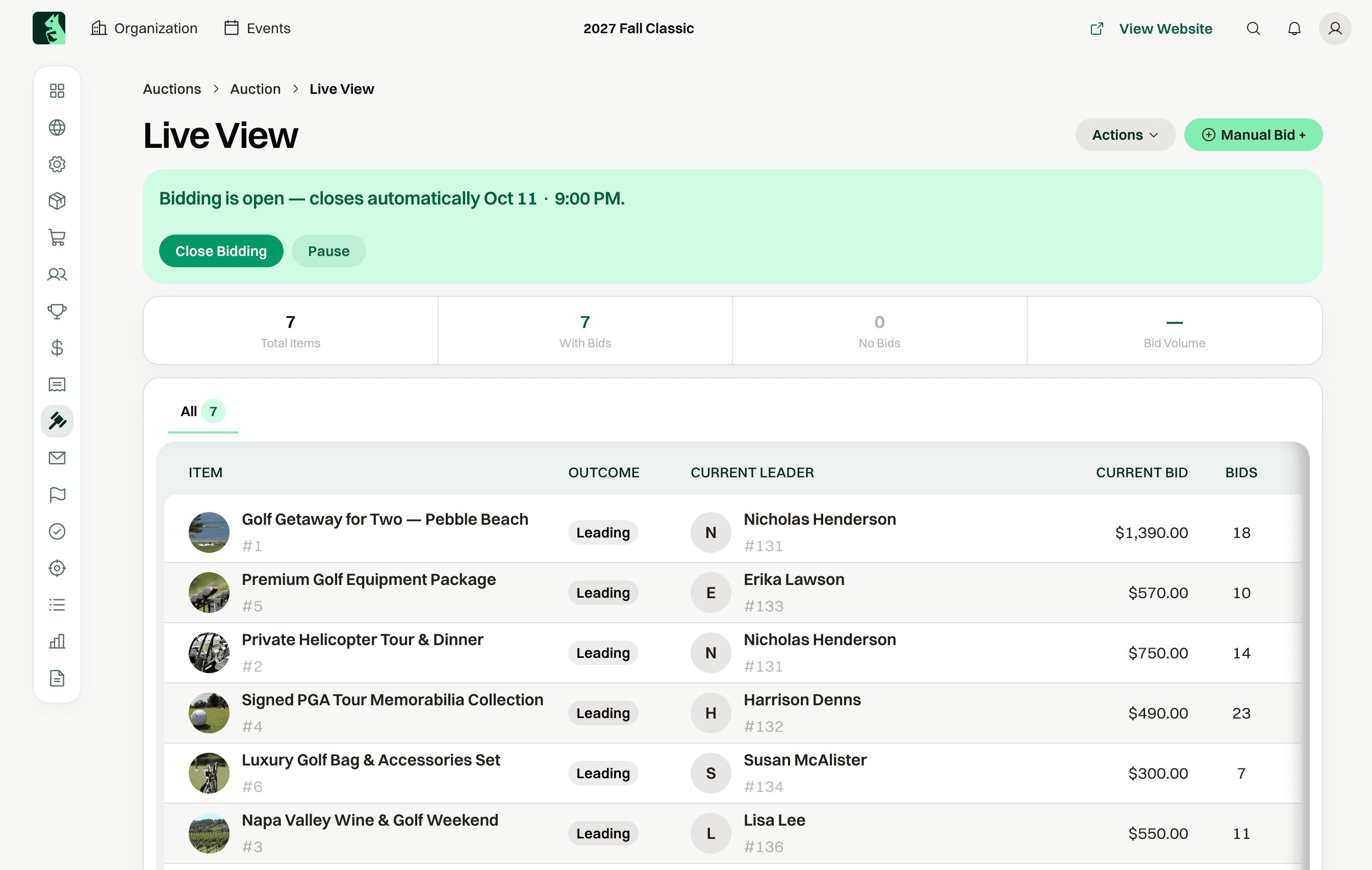
Task: Open View Website link
Action: tap(1152, 29)
